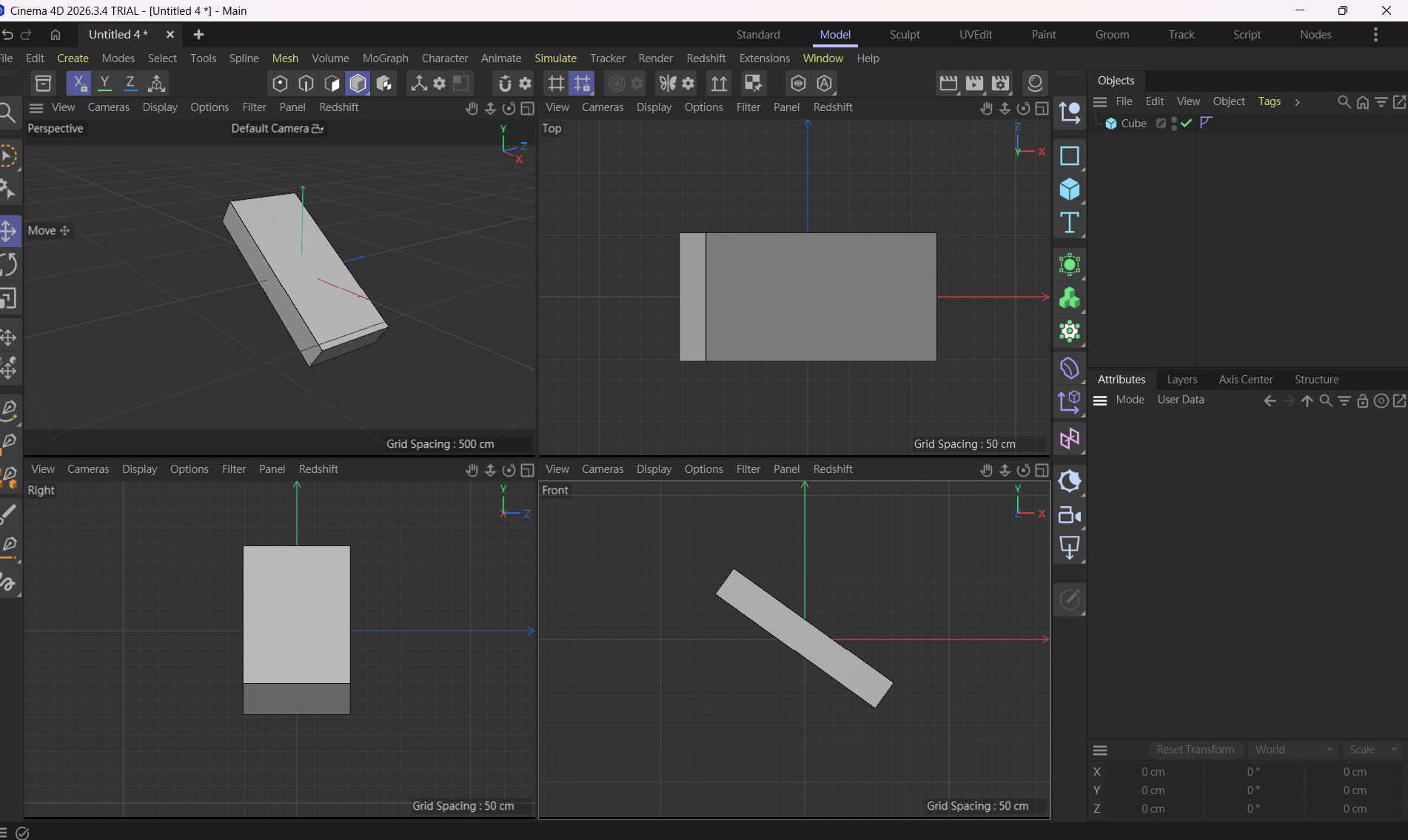Open the Front view Cameras menu
The width and height of the screenshot is (1408, 840).
click(602, 469)
